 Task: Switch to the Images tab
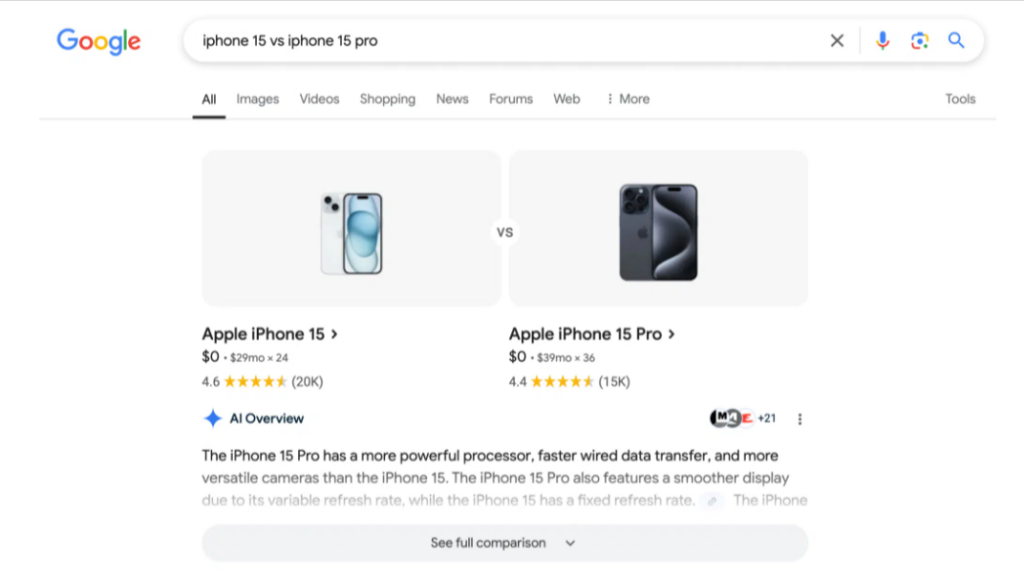click(257, 99)
